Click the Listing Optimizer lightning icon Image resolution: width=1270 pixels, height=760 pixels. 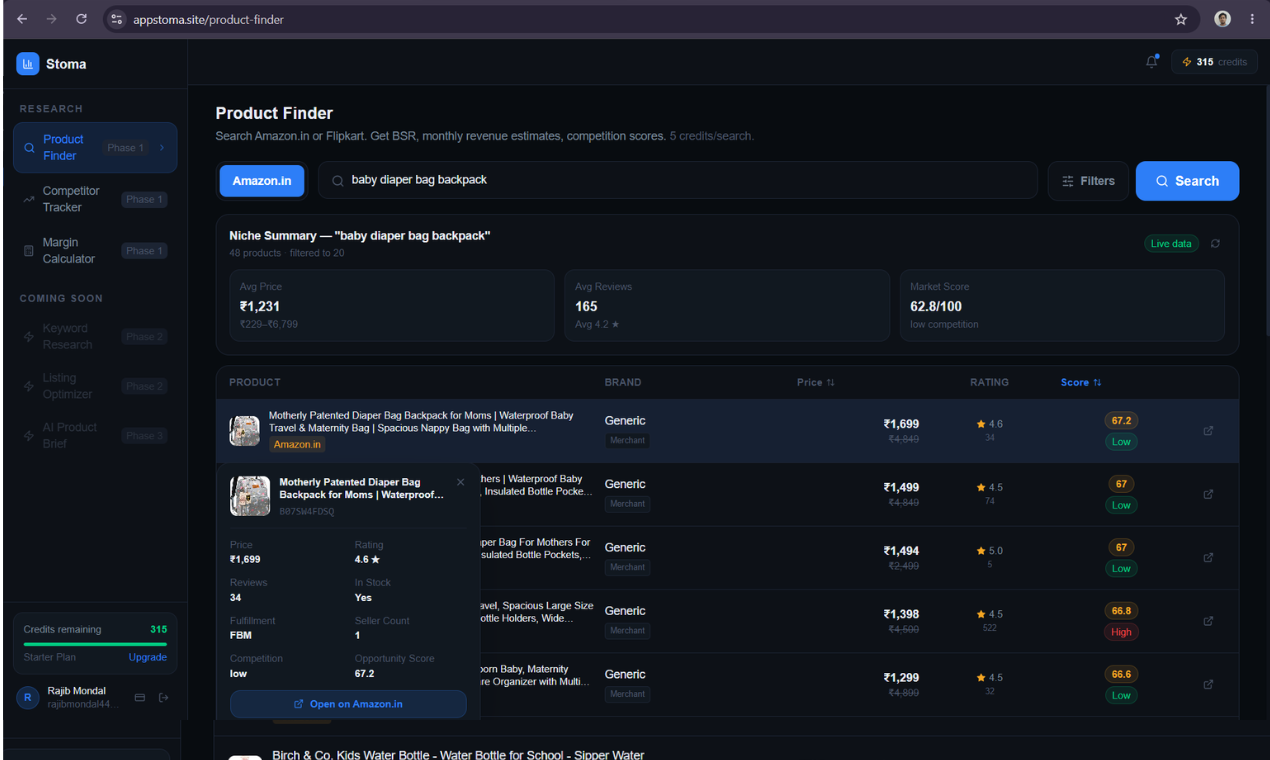pos(29,386)
